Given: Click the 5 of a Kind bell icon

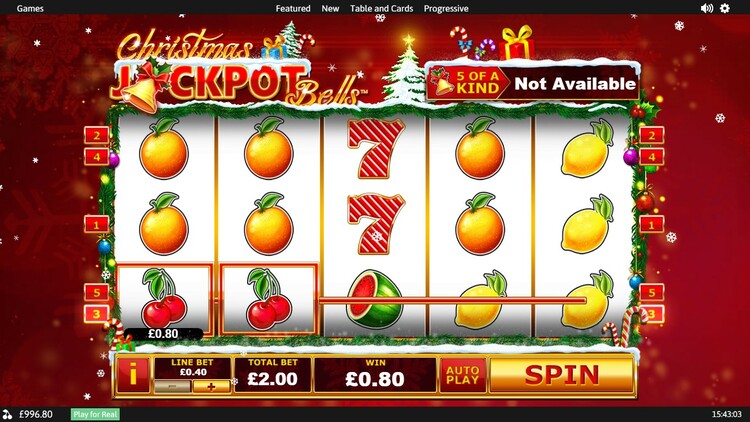Looking at the screenshot, I should (x=442, y=81).
